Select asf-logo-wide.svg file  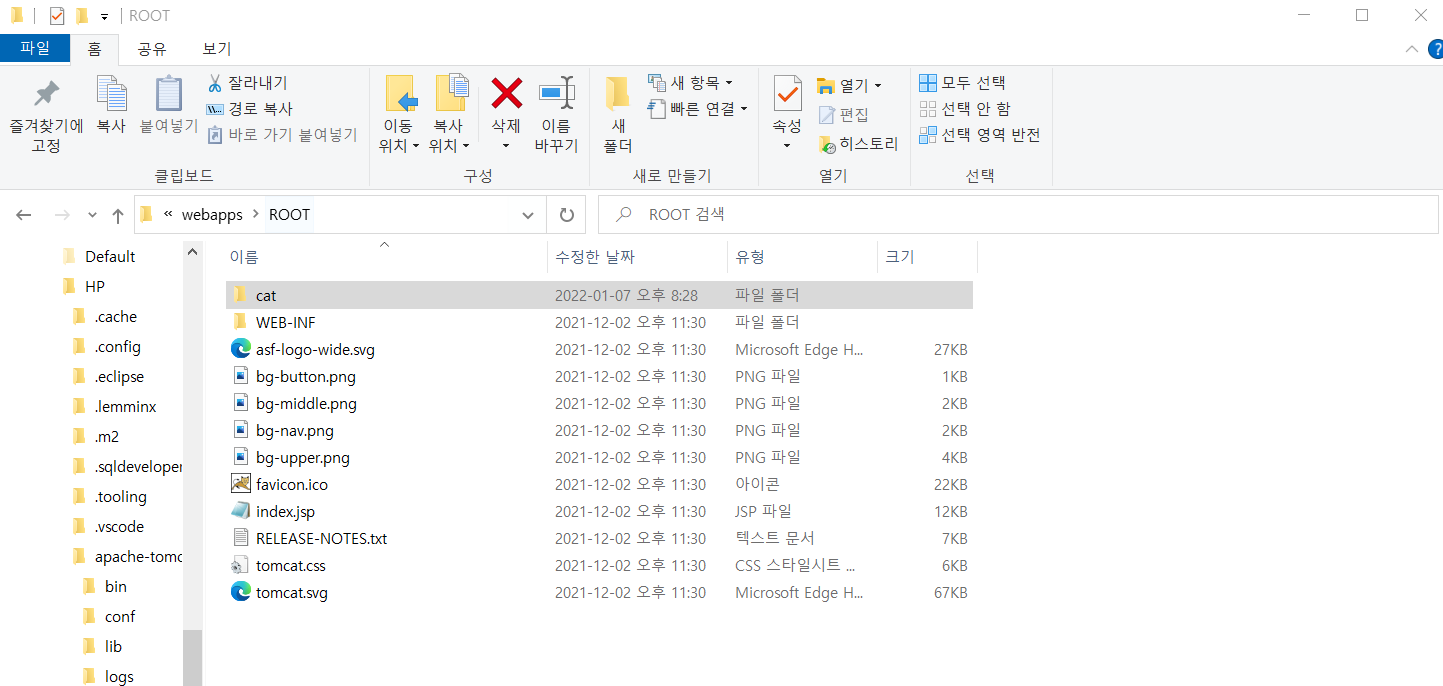pyautogui.click(x=599, y=349)
